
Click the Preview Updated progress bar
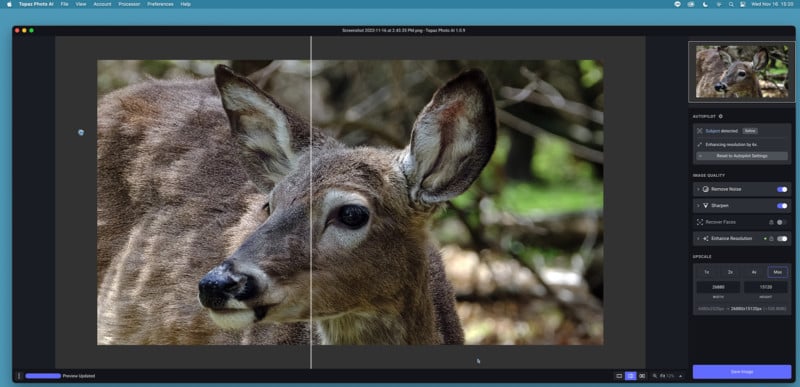[x=43, y=376]
